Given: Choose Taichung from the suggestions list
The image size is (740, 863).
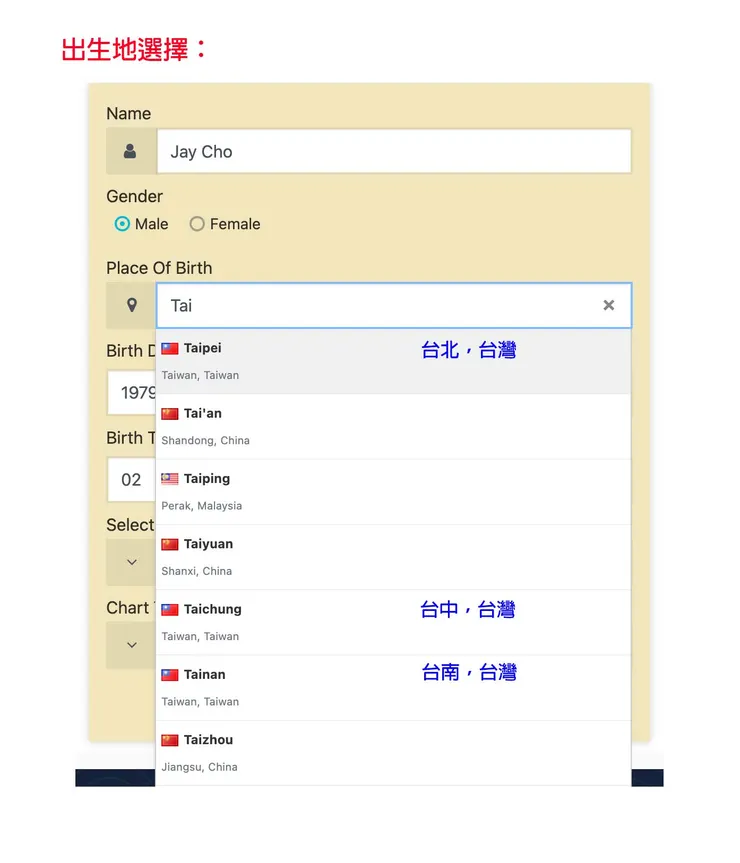Looking at the screenshot, I should (x=393, y=622).
